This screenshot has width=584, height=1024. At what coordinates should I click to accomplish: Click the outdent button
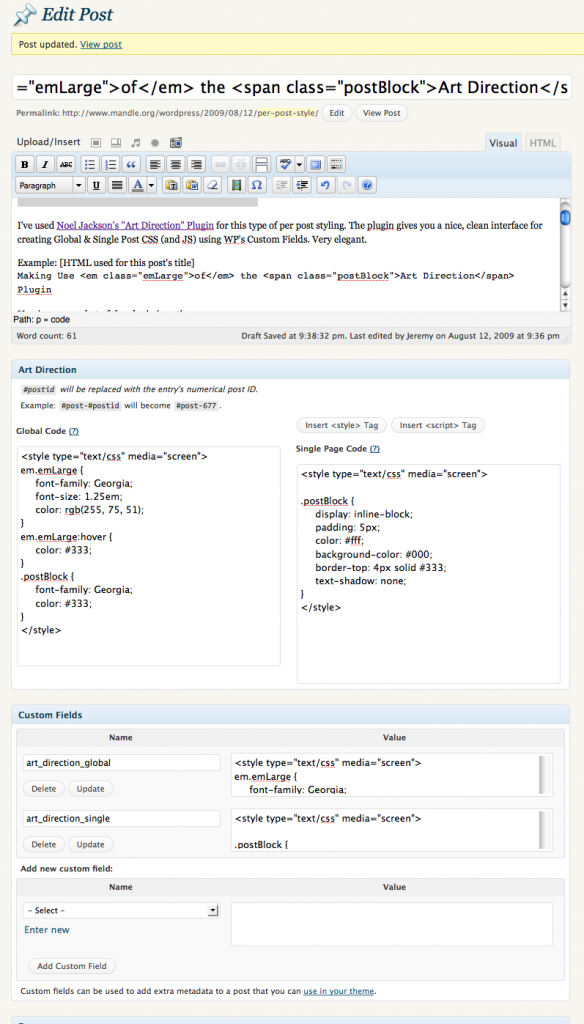[281, 185]
